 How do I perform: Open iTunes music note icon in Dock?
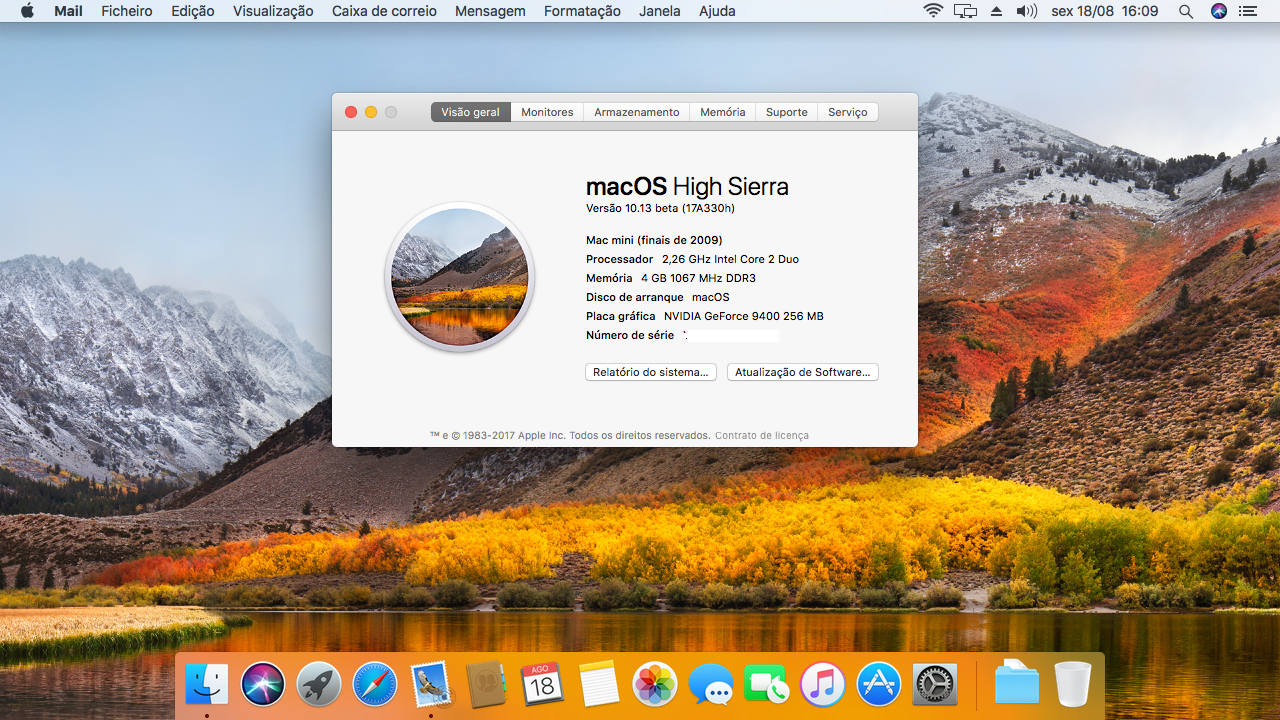click(823, 685)
